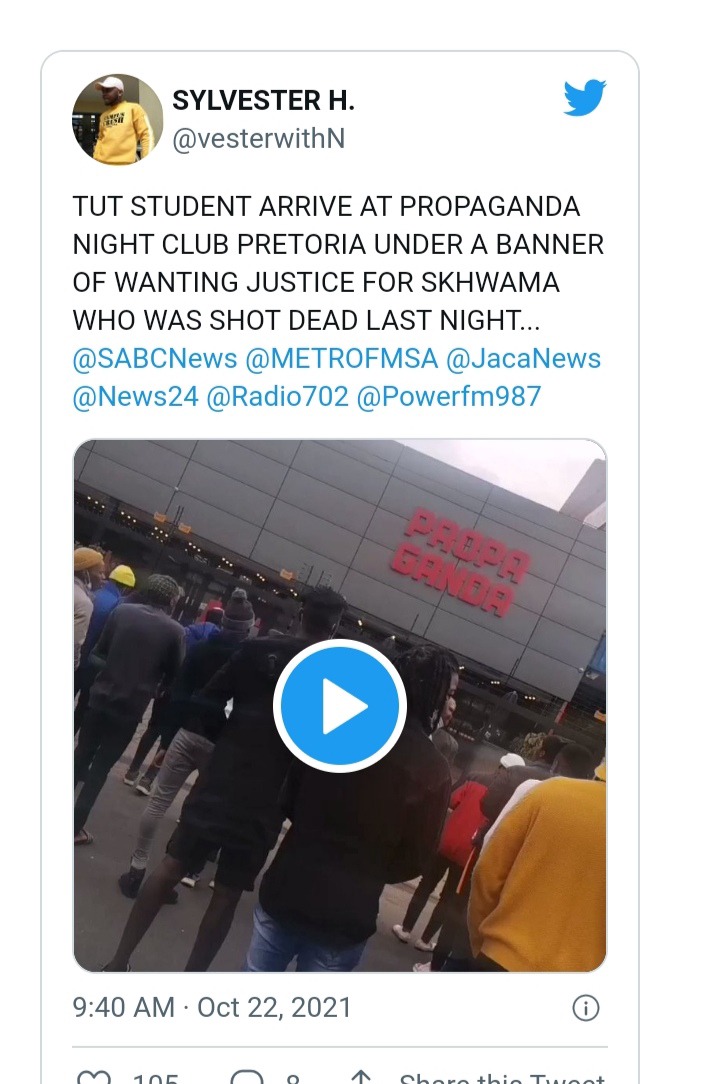Open the 9:40 AM Oct 22, 2021 timestamp
Screen dimensions: 720x1084
pyautogui.click(x=212, y=1007)
